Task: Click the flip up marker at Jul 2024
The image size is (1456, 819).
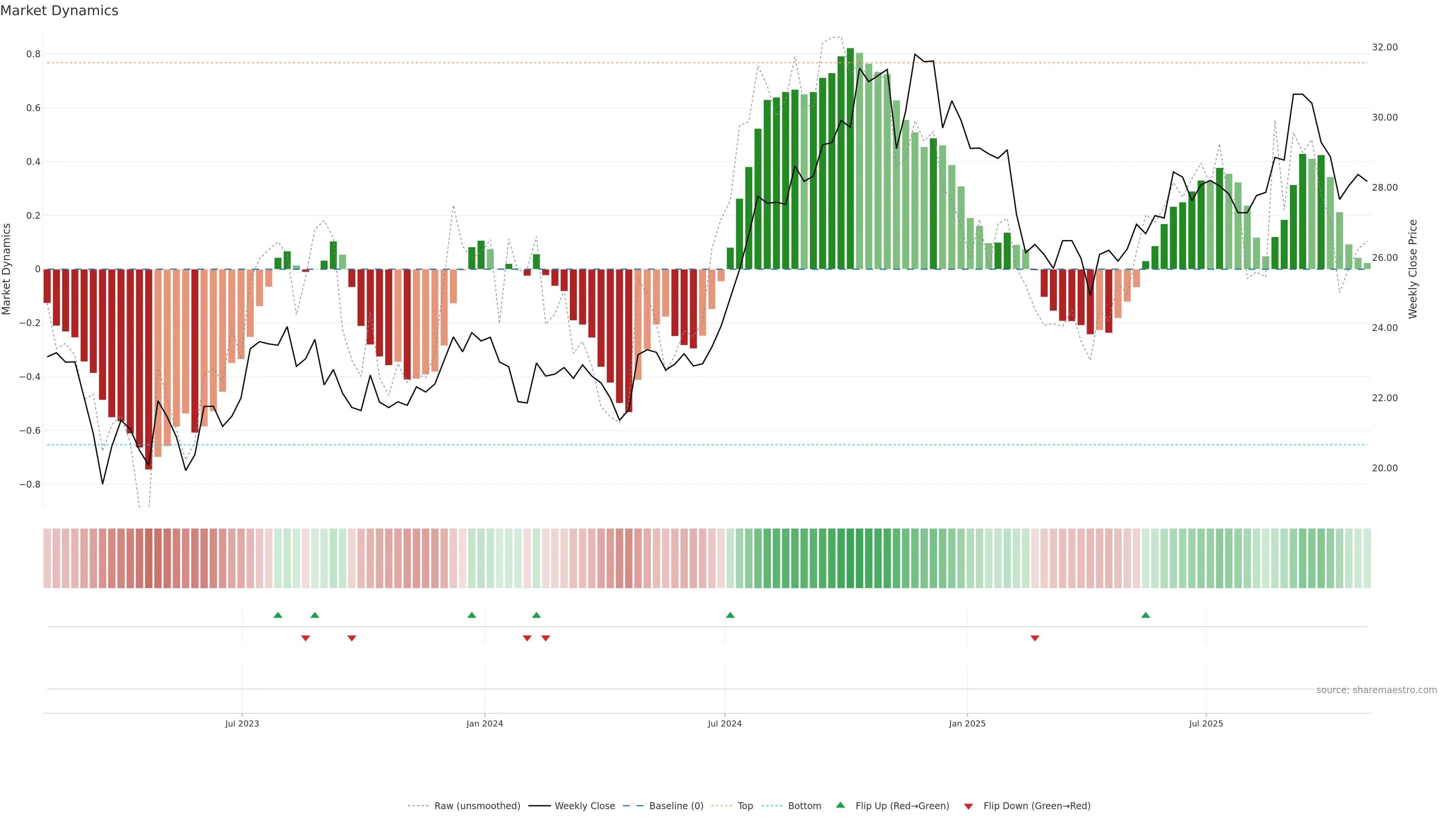Action: click(730, 615)
